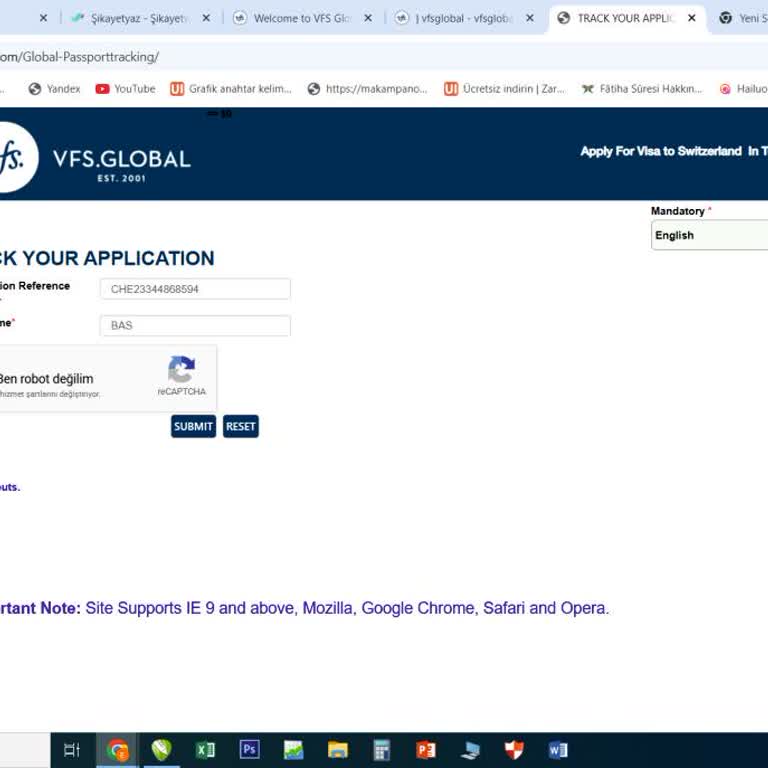Open PowerPoint from the taskbar
The height and width of the screenshot is (768, 768).
tap(426, 749)
